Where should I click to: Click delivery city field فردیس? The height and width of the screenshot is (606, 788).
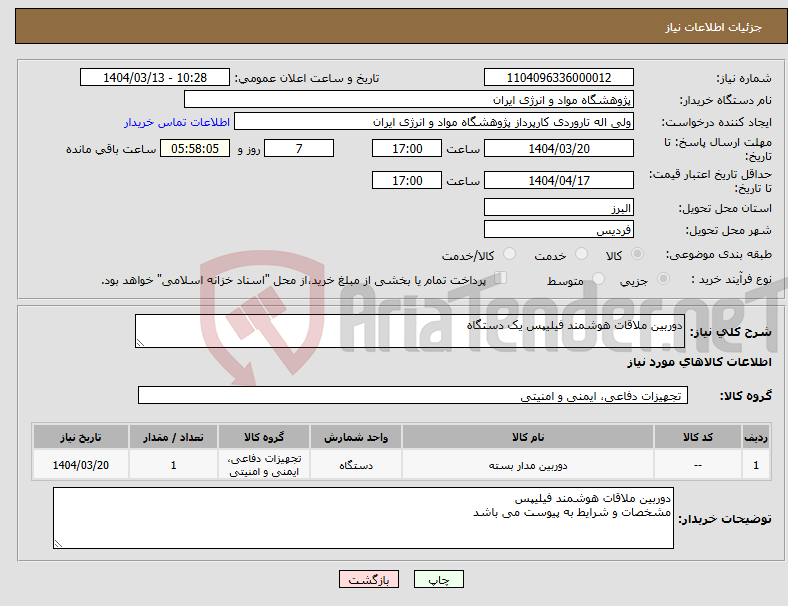559,229
